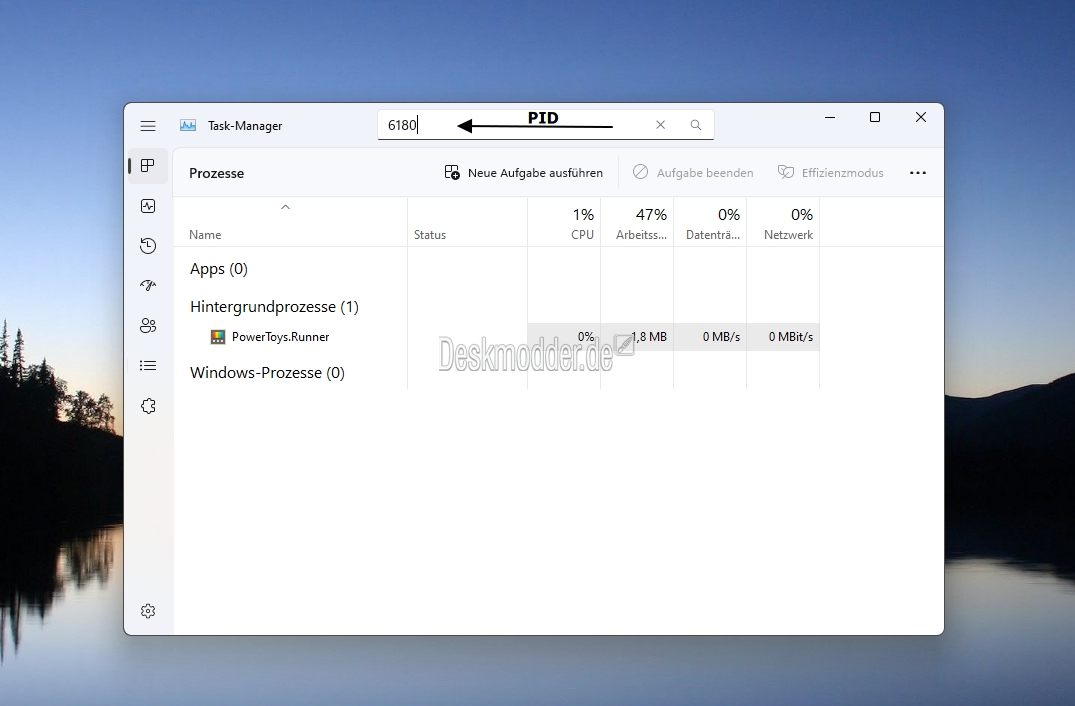Open the Startup apps sidebar icon
This screenshot has width=1075, height=706.
click(x=148, y=286)
